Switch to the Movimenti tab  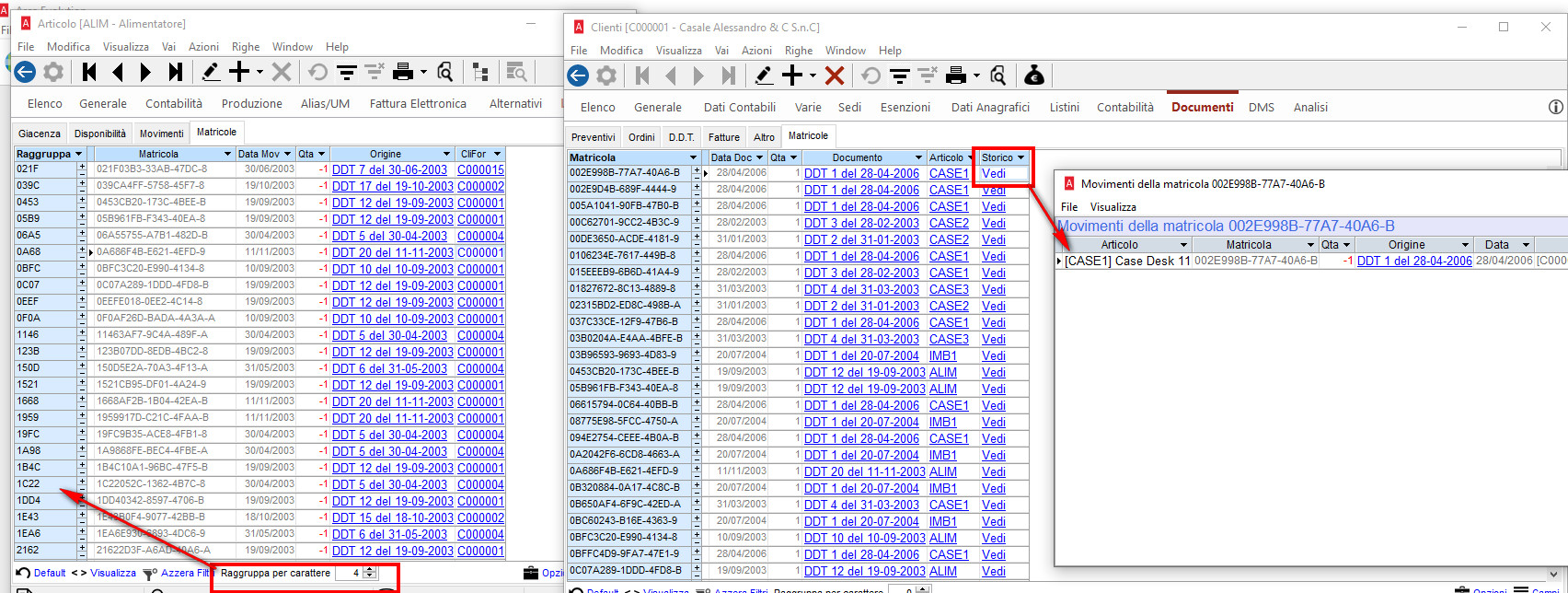point(161,134)
